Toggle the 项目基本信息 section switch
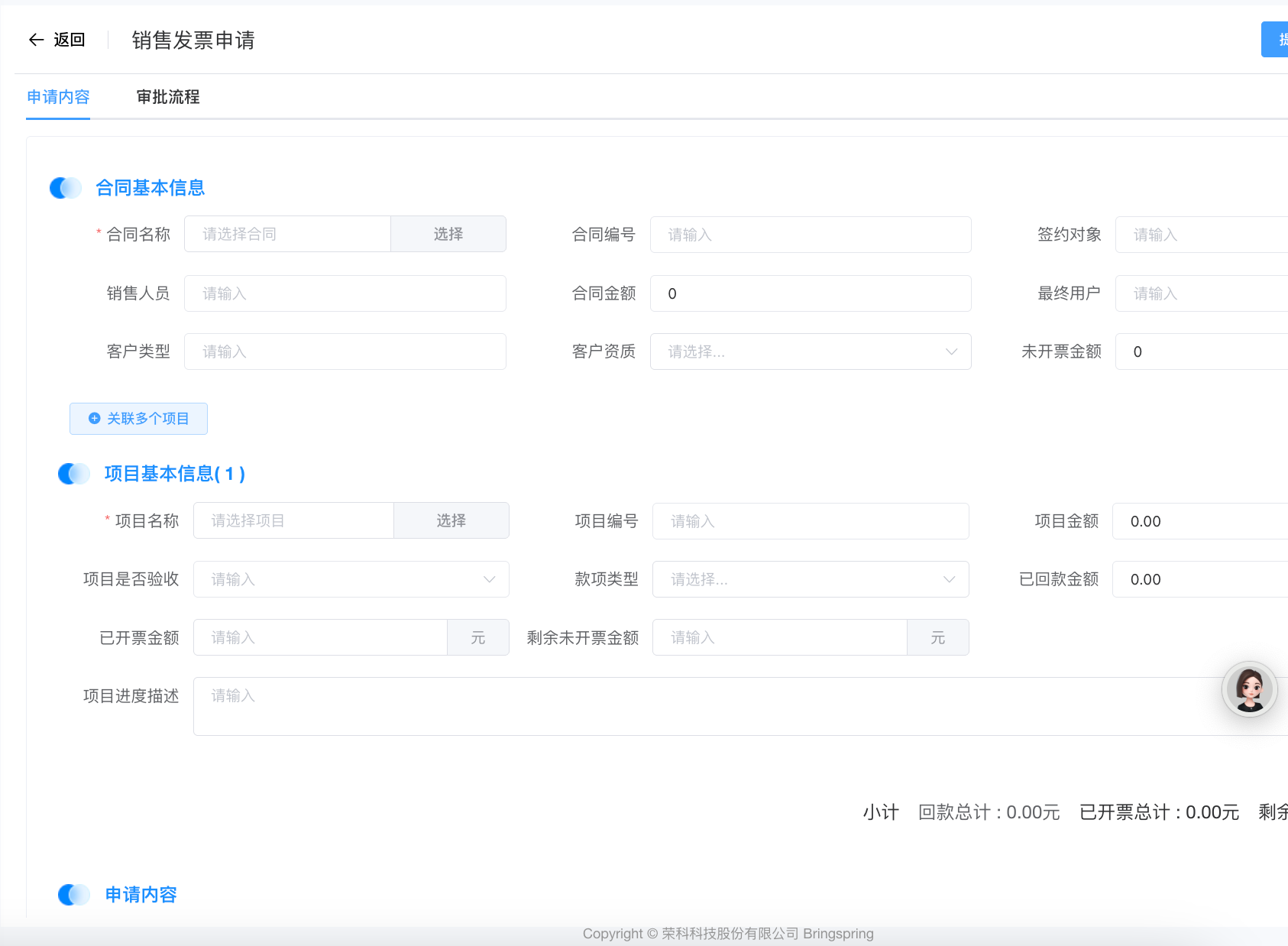1288x946 pixels. (x=74, y=474)
